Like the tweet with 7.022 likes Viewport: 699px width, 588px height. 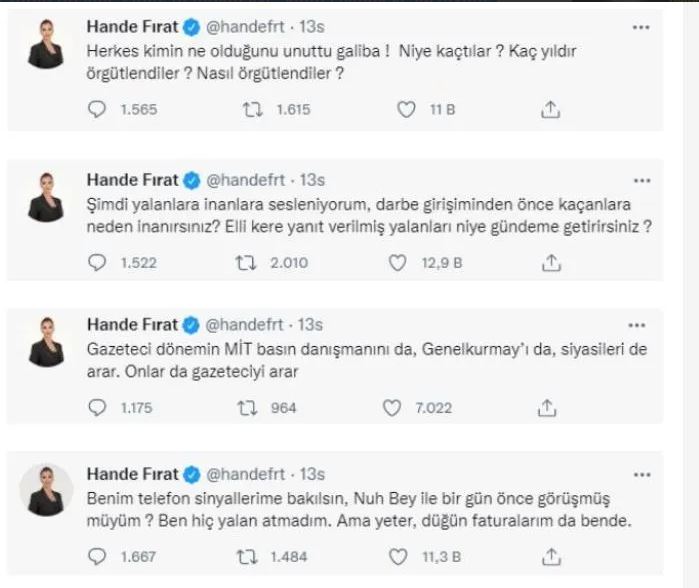397,407
